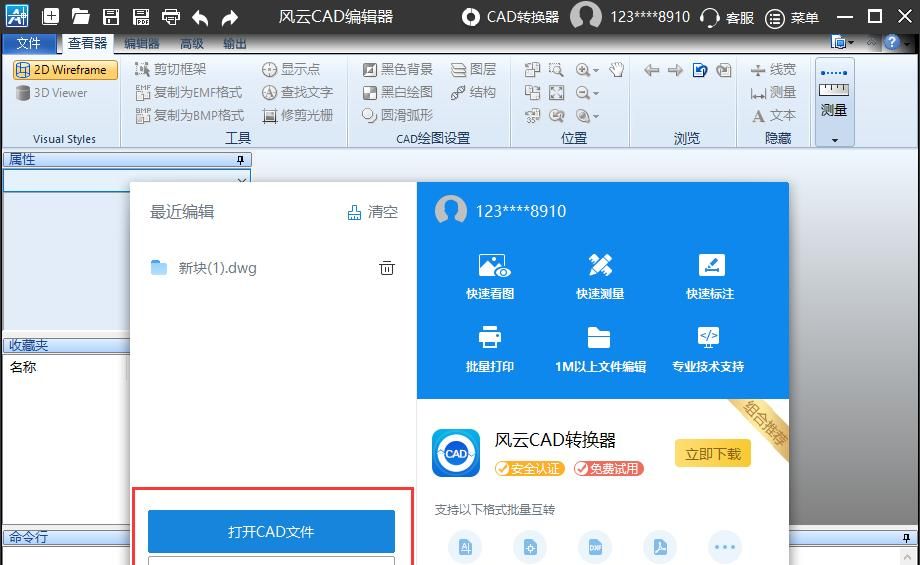This screenshot has width=920, height=565.
Task: Click the fit to window icon
Action: (556, 93)
